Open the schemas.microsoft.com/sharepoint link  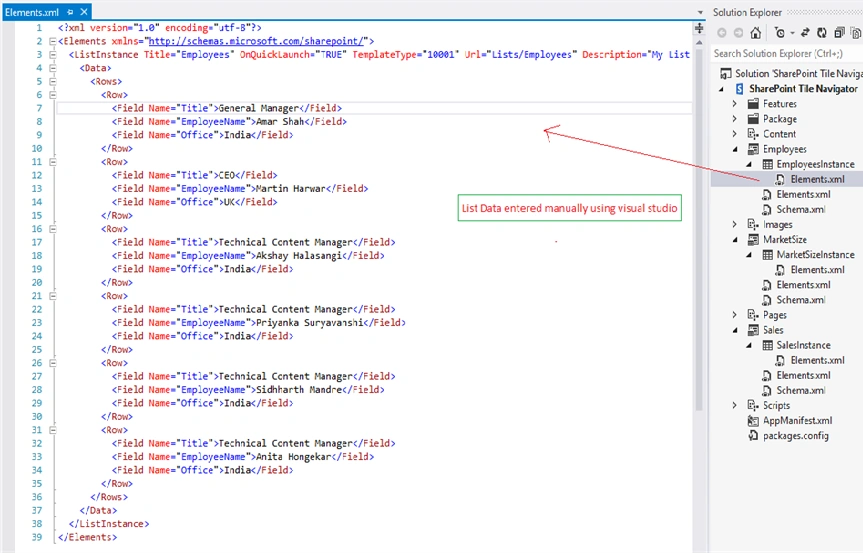(256, 41)
